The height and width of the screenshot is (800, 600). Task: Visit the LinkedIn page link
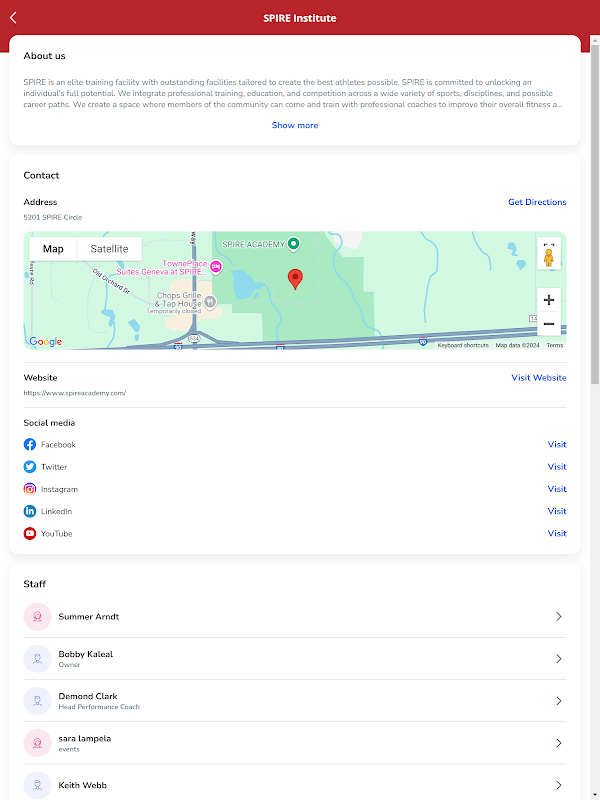coord(557,511)
